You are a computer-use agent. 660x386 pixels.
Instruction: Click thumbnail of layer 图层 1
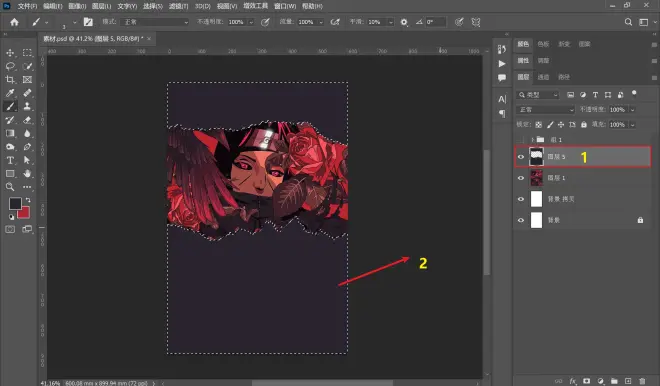(x=536, y=178)
